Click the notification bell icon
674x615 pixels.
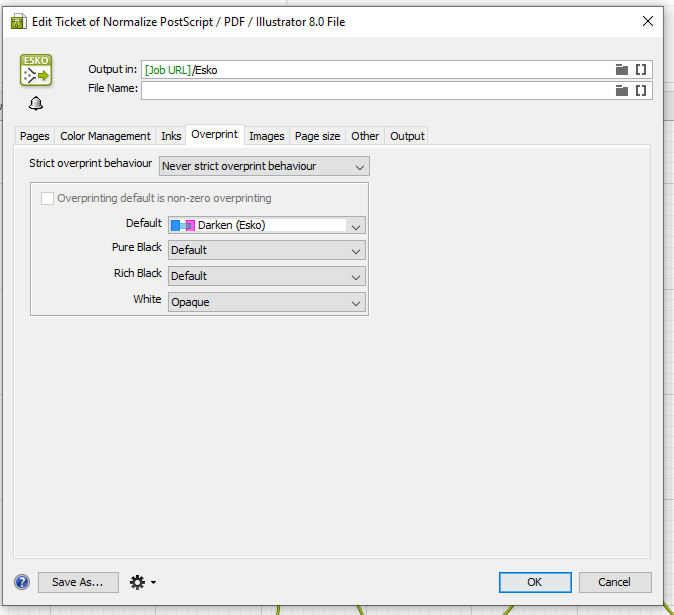36,103
